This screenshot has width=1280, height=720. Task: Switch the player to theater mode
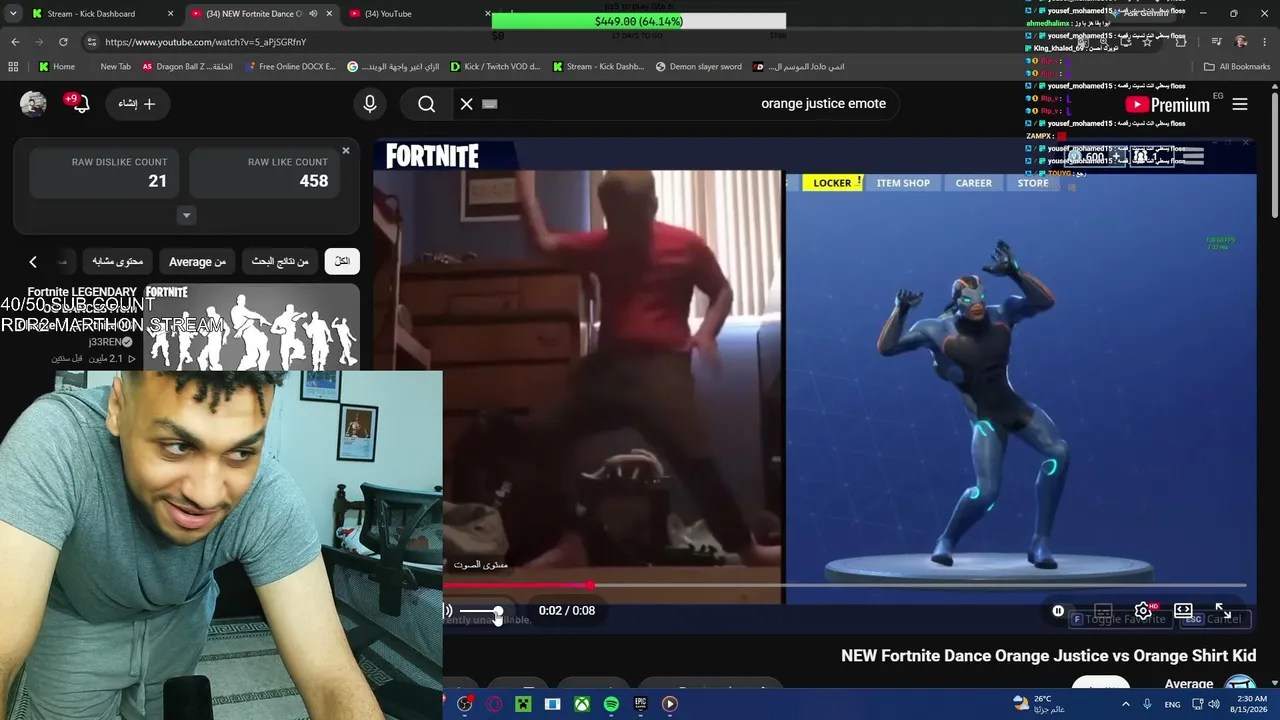[1183, 610]
